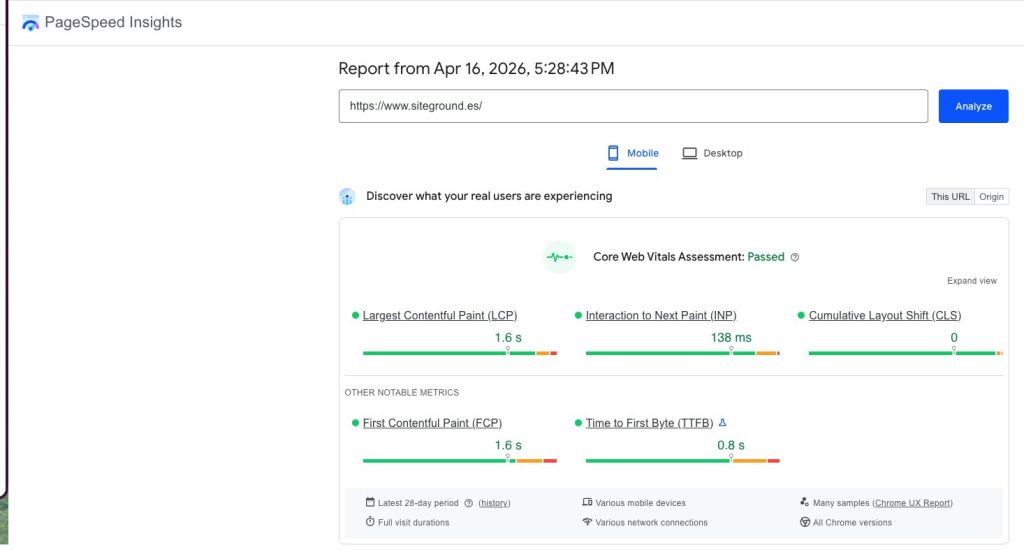The width and height of the screenshot is (1024, 550).
Task: Click the INP distribution bar
Action: tap(682, 353)
